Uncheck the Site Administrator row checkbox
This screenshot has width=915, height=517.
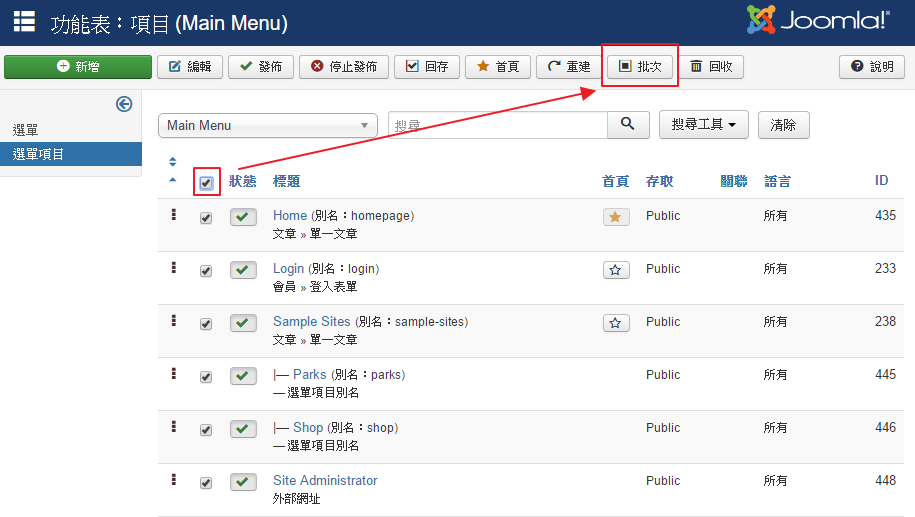206,483
